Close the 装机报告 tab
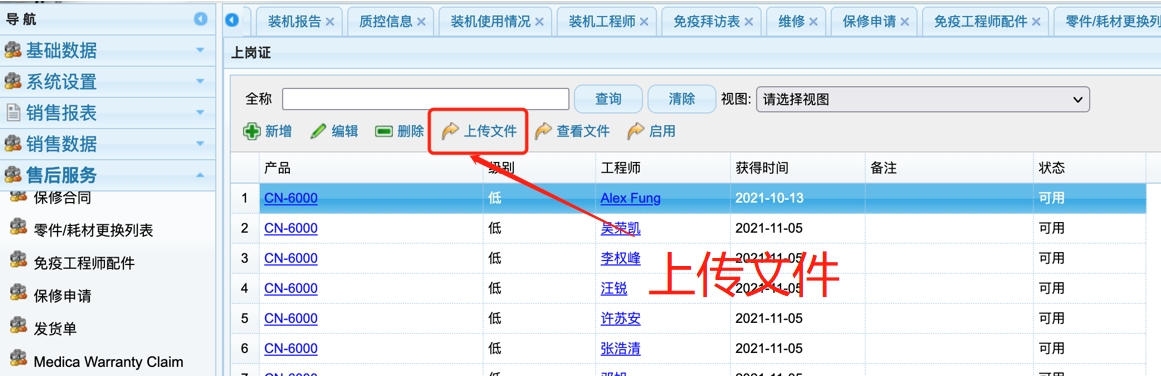Image resolution: width=1161 pixels, height=376 pixels. click(x=329, y=21)
